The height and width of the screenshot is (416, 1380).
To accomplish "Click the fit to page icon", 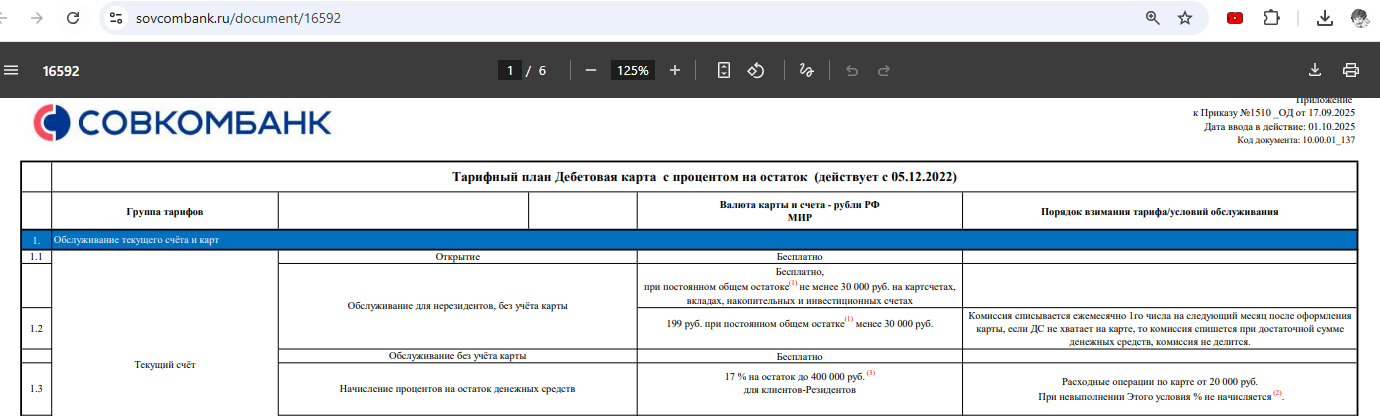I will [x=725, y=70].
